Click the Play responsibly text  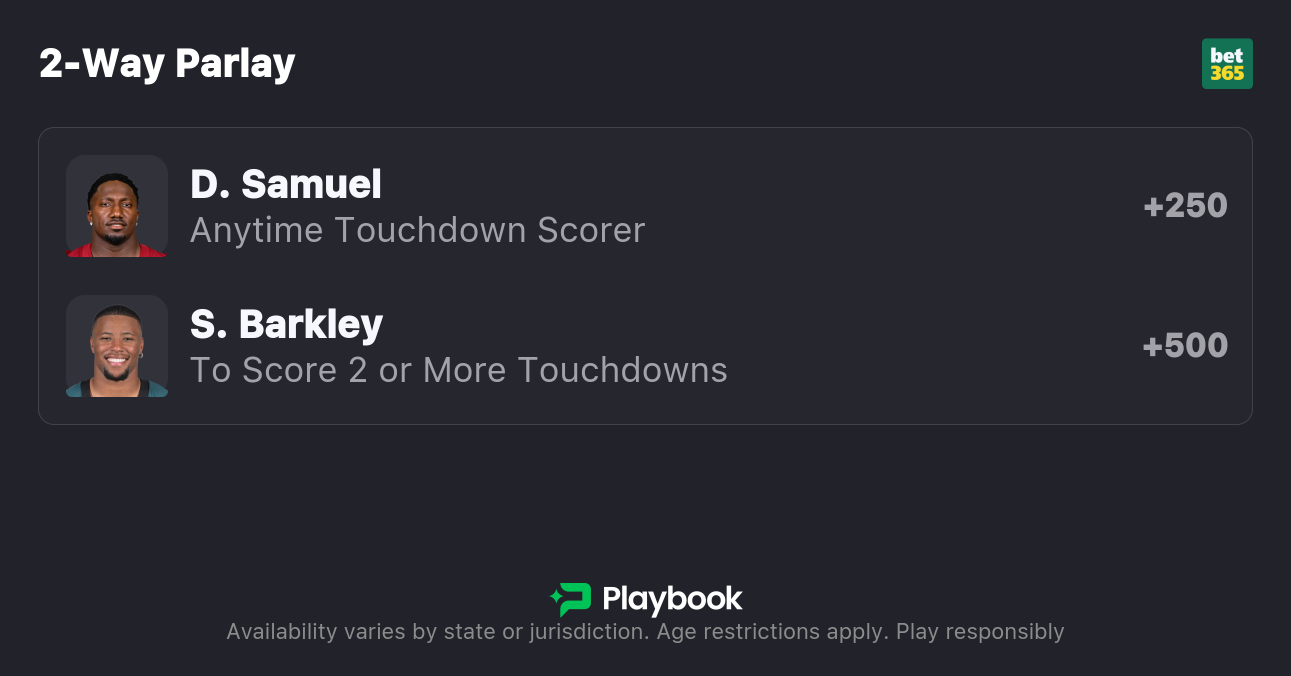tap(980, 632)
